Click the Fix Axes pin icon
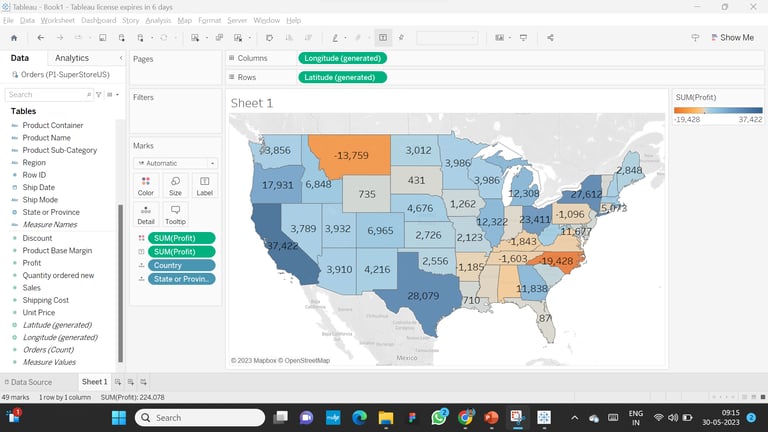This screenshot has width=768, height=432. tap(401, 38)
